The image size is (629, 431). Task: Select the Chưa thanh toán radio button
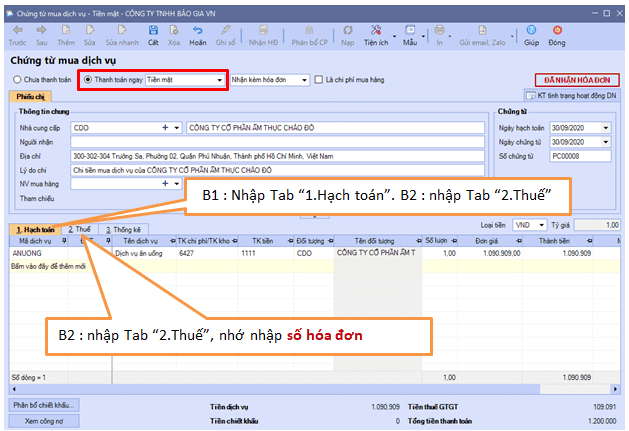[17, 79]
